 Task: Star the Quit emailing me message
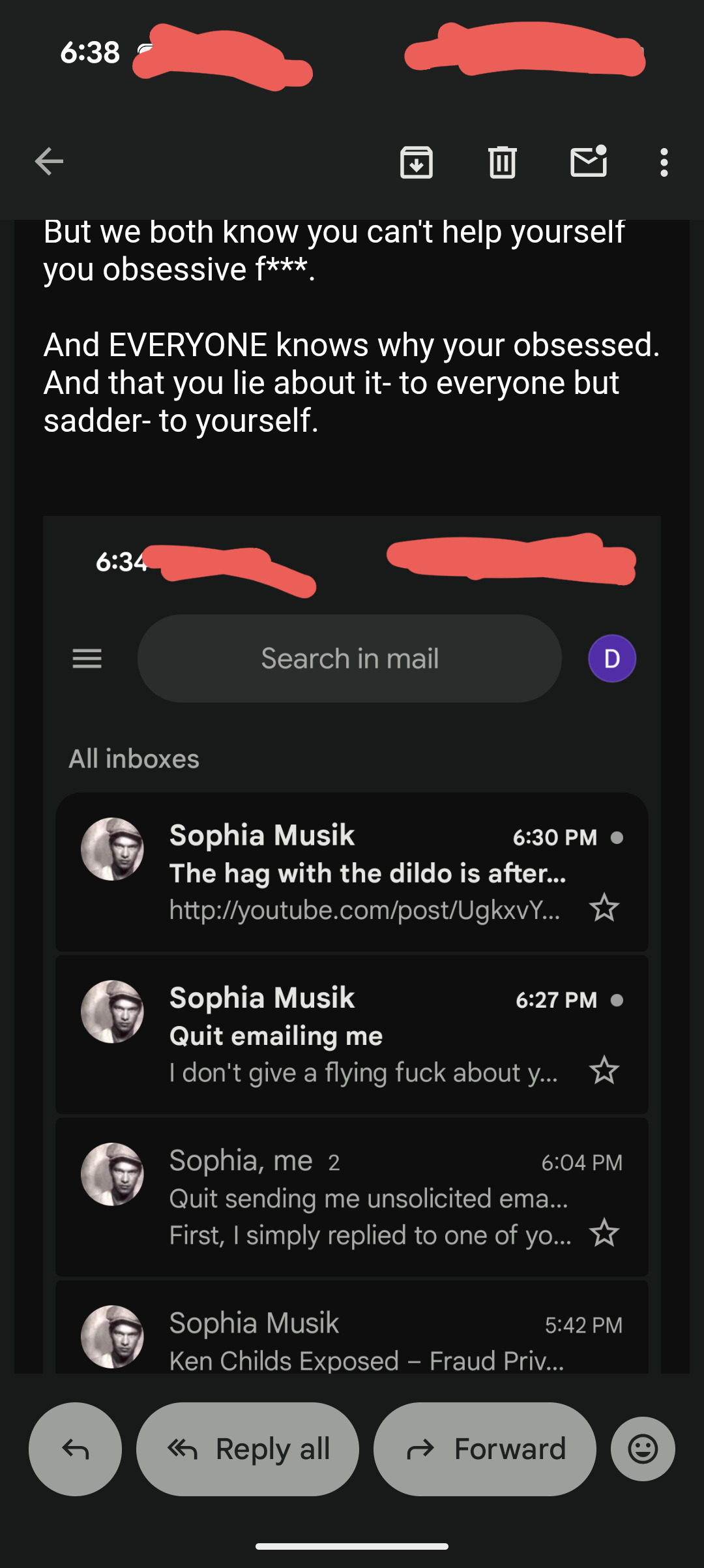(x=604, y=1070)
